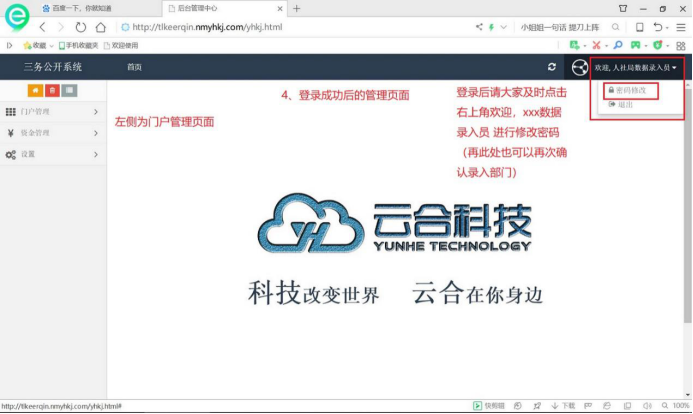Expand the 资金管理 sidebar menu

pos(53,133)
